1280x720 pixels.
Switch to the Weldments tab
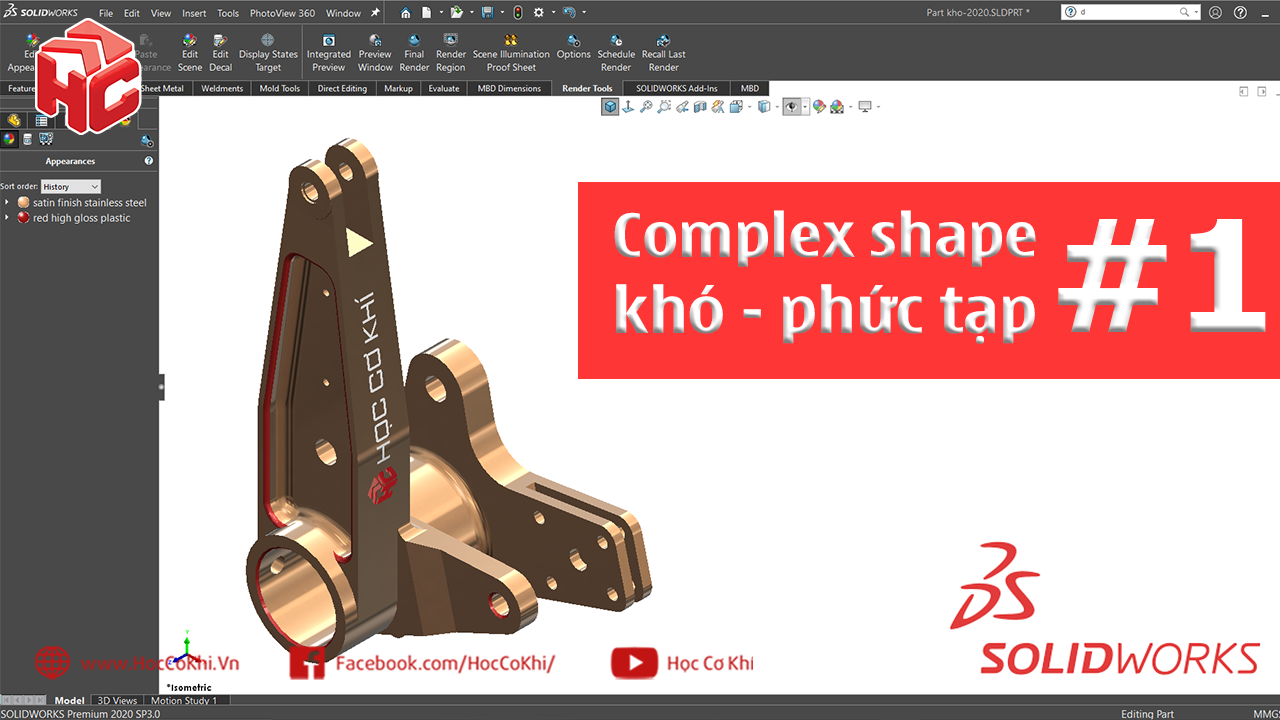222,88
